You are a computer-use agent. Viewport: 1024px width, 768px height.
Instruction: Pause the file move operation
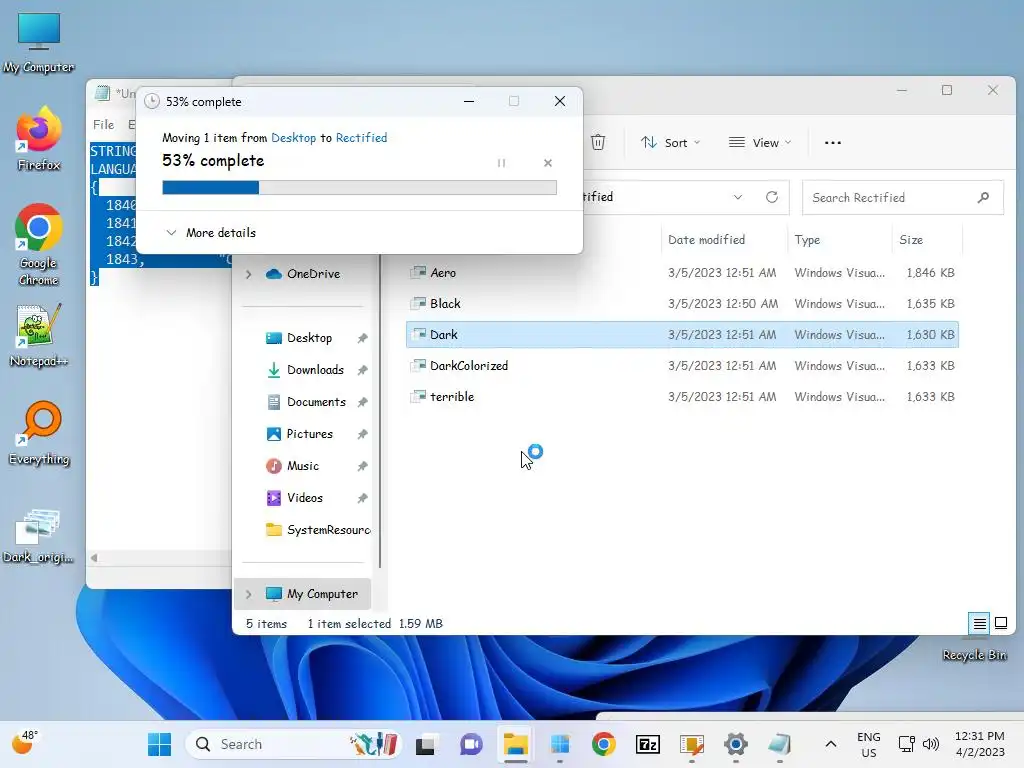pos(501,163)
